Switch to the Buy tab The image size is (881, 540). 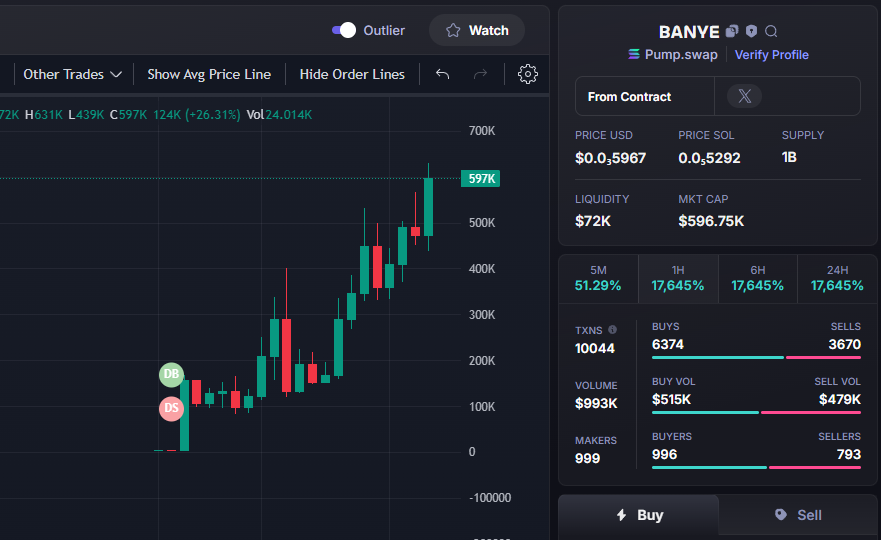click(x=639, y=515)
